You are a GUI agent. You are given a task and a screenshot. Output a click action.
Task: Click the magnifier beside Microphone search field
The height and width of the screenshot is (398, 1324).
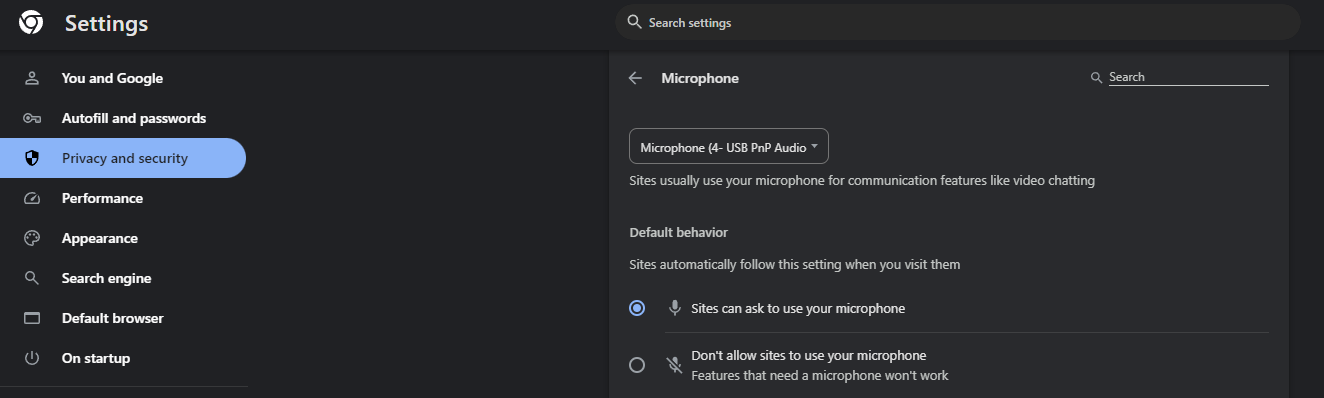(1097, 77)
